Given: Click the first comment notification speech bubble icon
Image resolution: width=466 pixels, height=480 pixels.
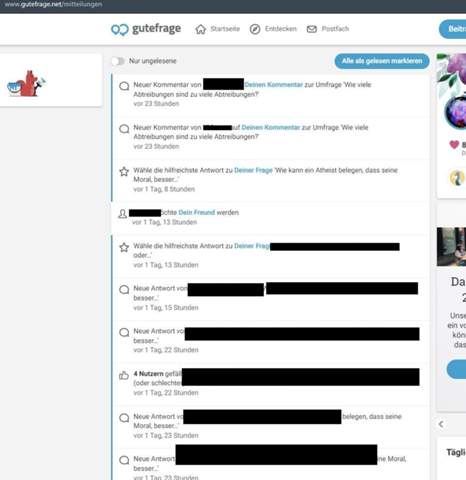Looking at the screenshot, I should (x=124, y=86).
